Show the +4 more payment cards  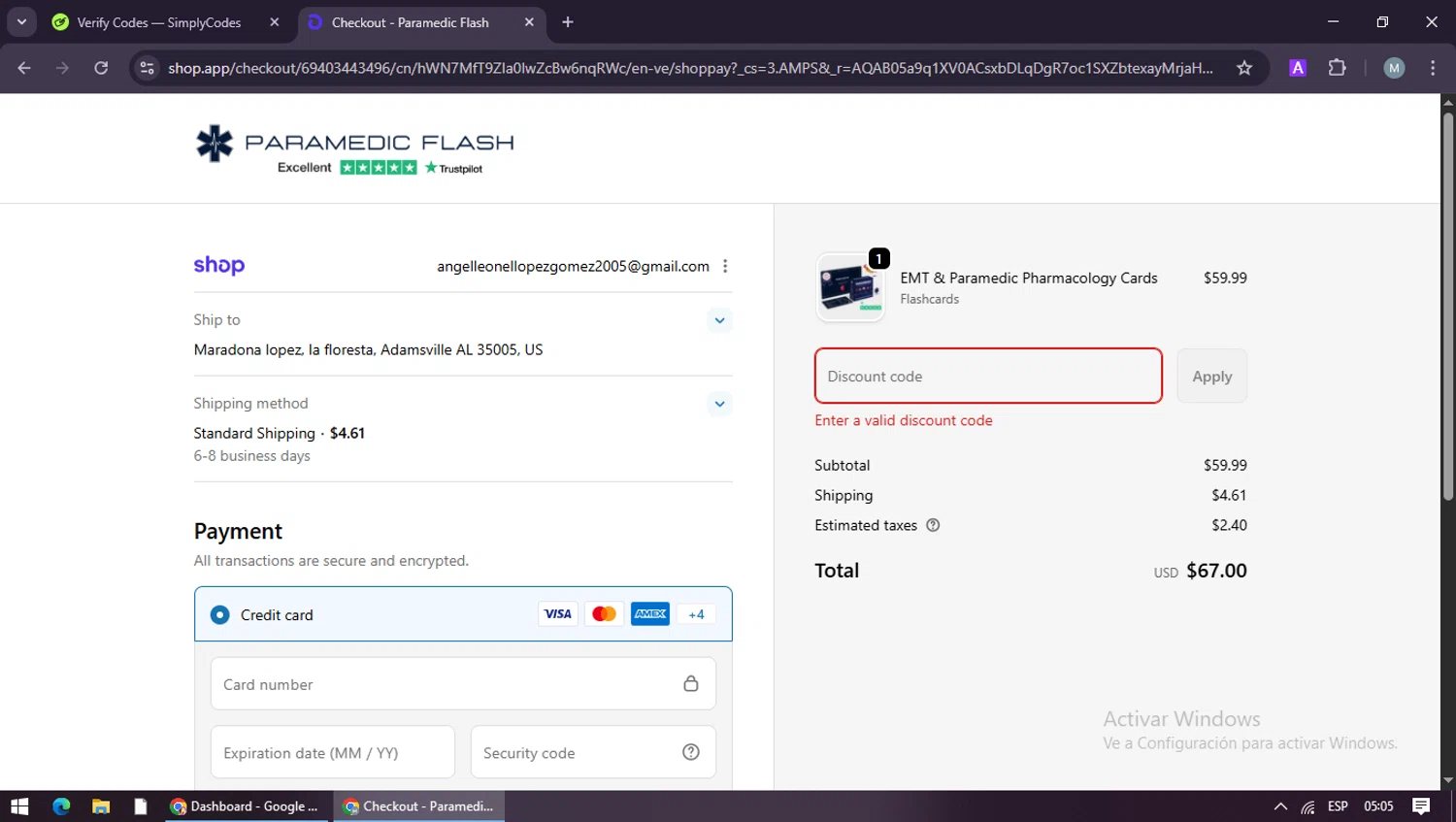pos(696,614)
